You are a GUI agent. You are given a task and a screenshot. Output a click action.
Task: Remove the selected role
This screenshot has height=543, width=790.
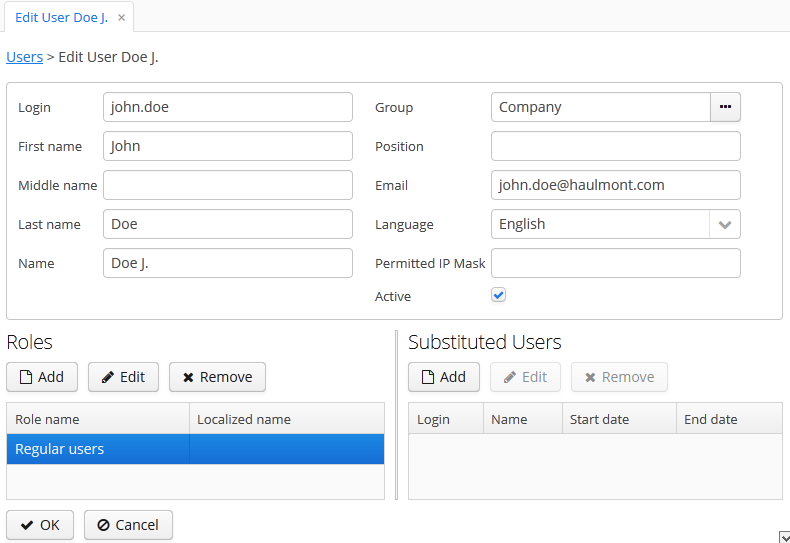click(x=217, y=377)
